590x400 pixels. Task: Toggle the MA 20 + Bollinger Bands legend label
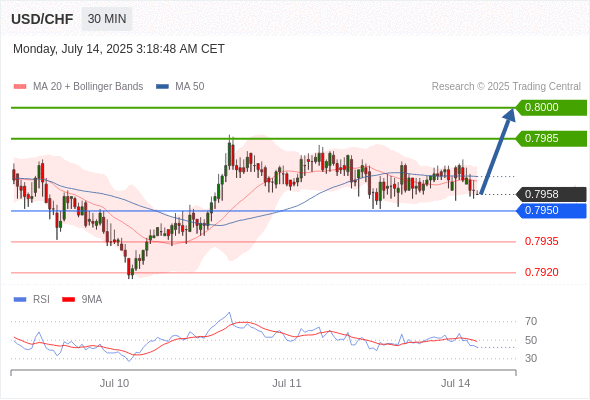coord(88,87)
